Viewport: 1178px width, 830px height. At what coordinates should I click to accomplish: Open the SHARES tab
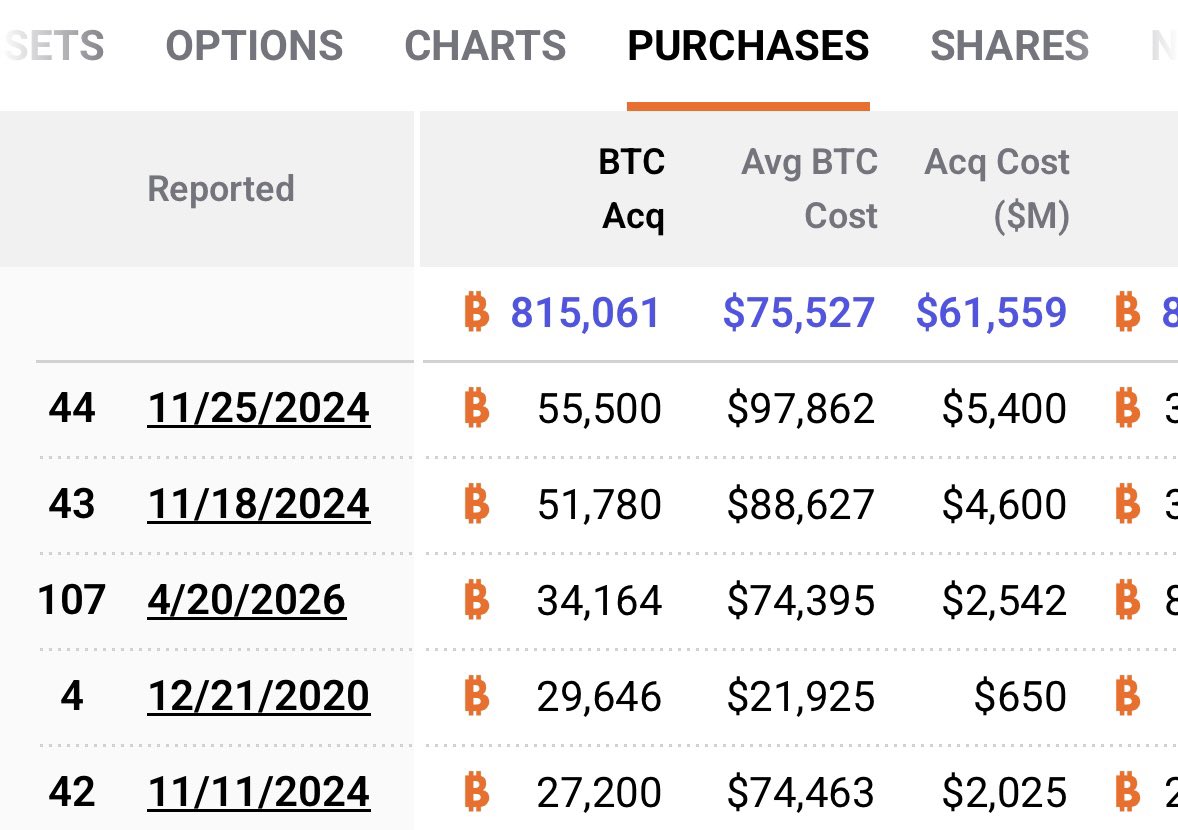pyautogui.click(x=1009, y=46)
